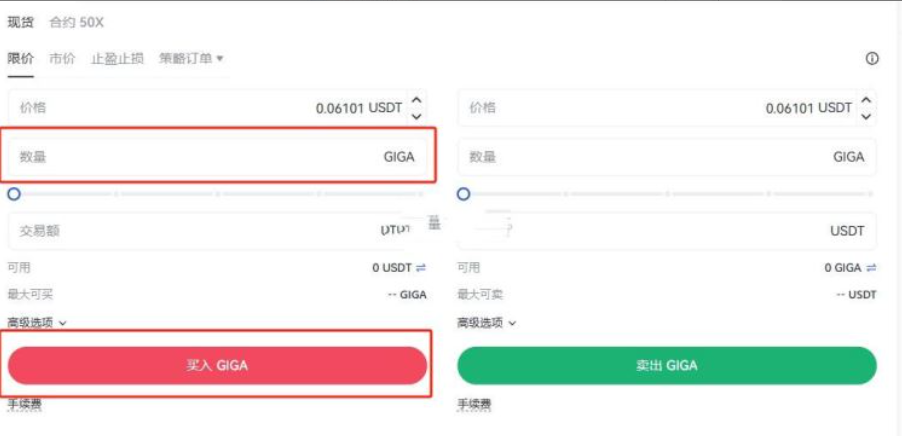The height and width of the screenshot is (436, 902).
Task: Increase buy price with up arrow
Action: click(x=417, y=100)
